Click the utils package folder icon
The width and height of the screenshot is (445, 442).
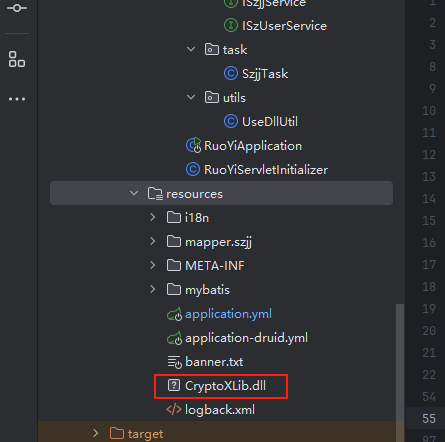tap(212, 98)
